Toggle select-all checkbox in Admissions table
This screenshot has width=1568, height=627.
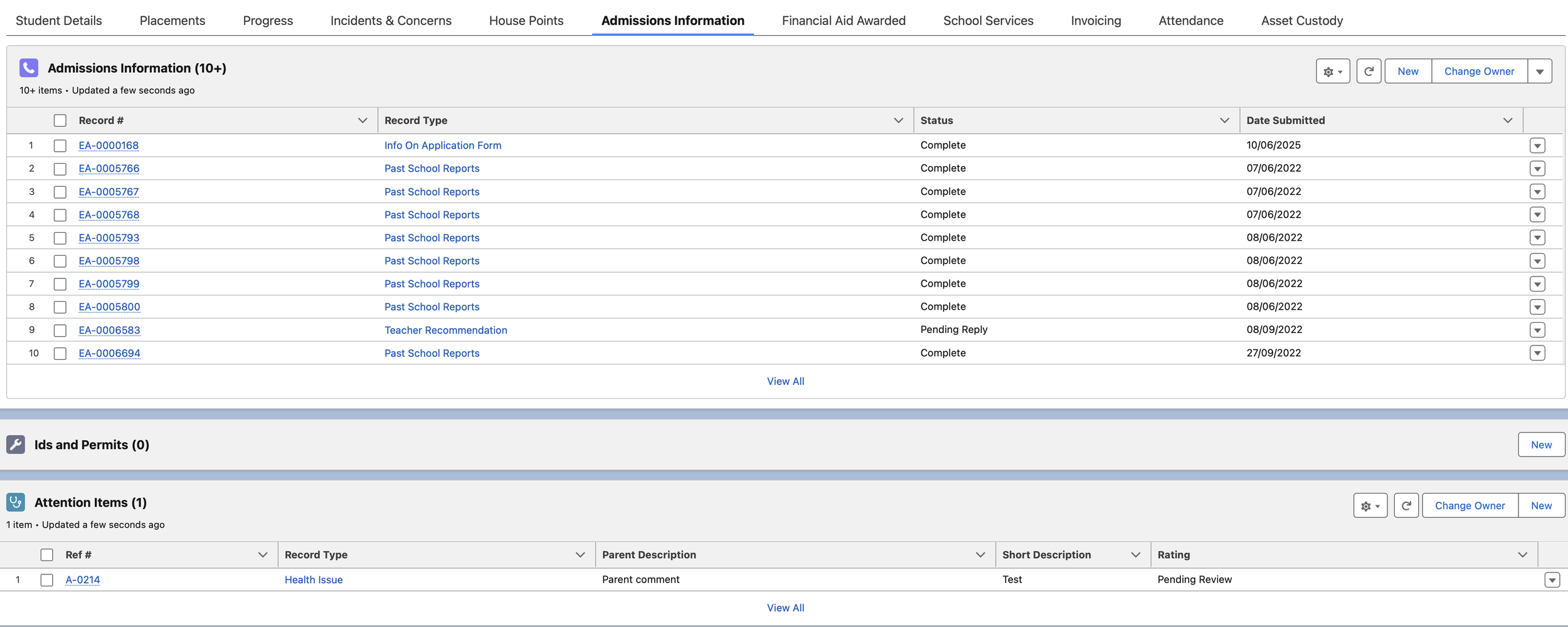60,120
